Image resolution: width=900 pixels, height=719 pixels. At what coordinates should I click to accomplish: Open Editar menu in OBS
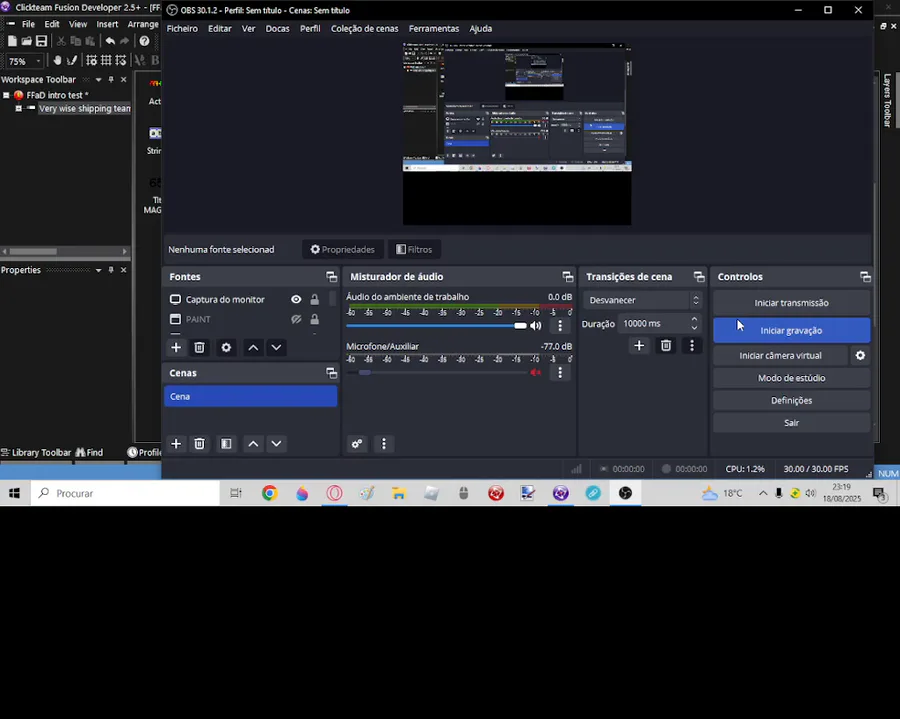coord(220,29)
